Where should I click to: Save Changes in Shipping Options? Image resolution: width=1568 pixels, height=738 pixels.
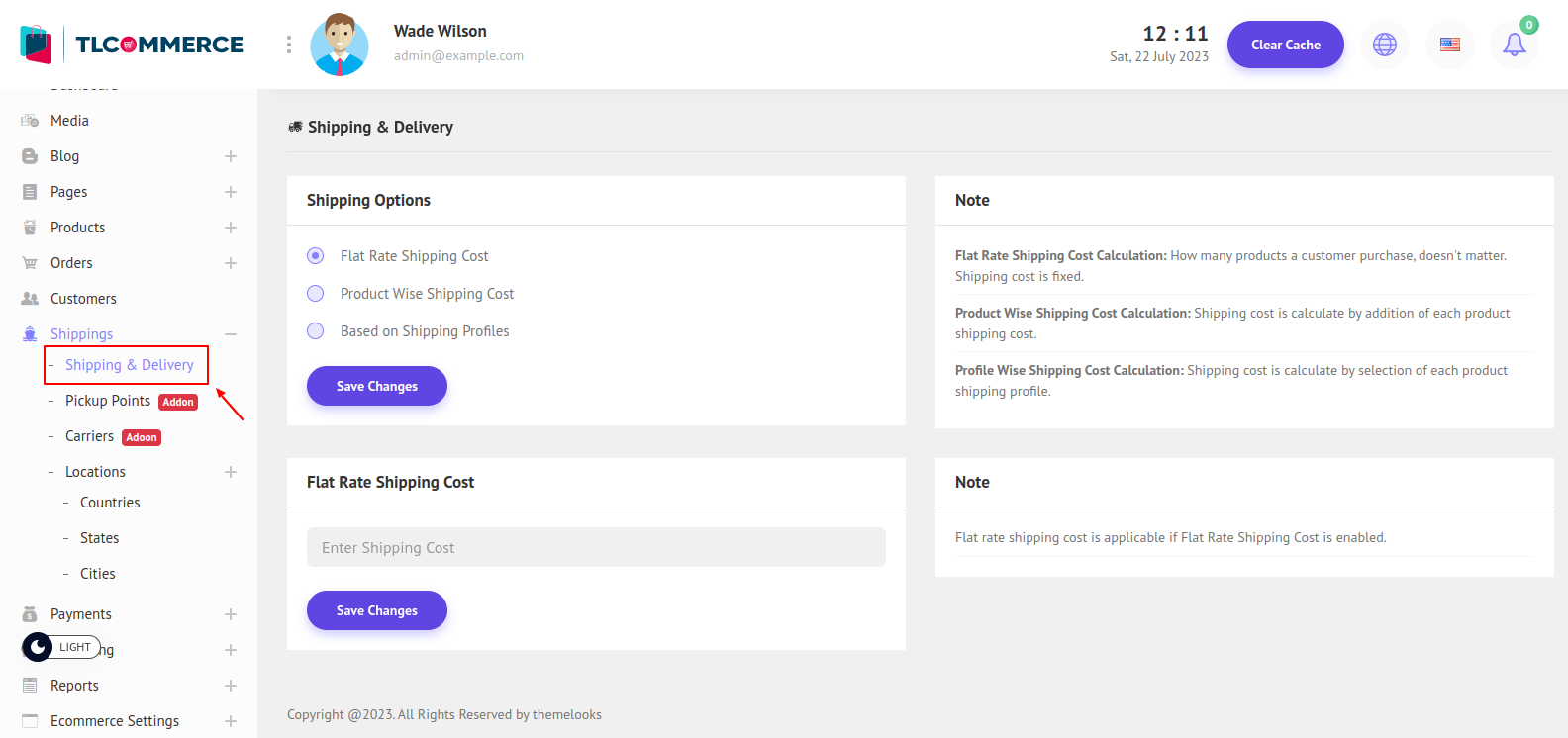tap(376, 386)
